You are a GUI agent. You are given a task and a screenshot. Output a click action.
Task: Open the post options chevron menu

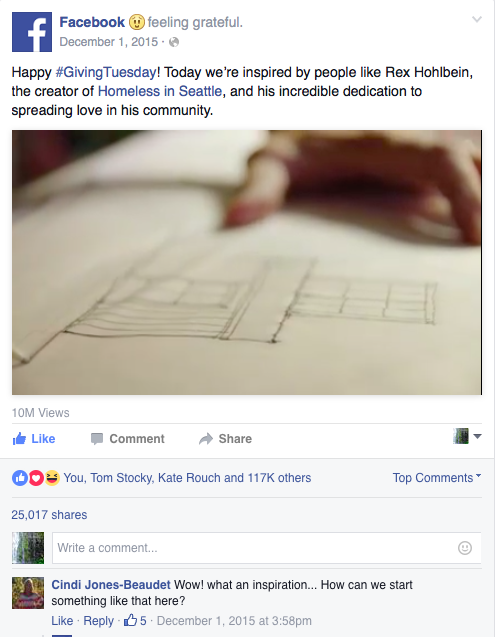pos(477,19)
